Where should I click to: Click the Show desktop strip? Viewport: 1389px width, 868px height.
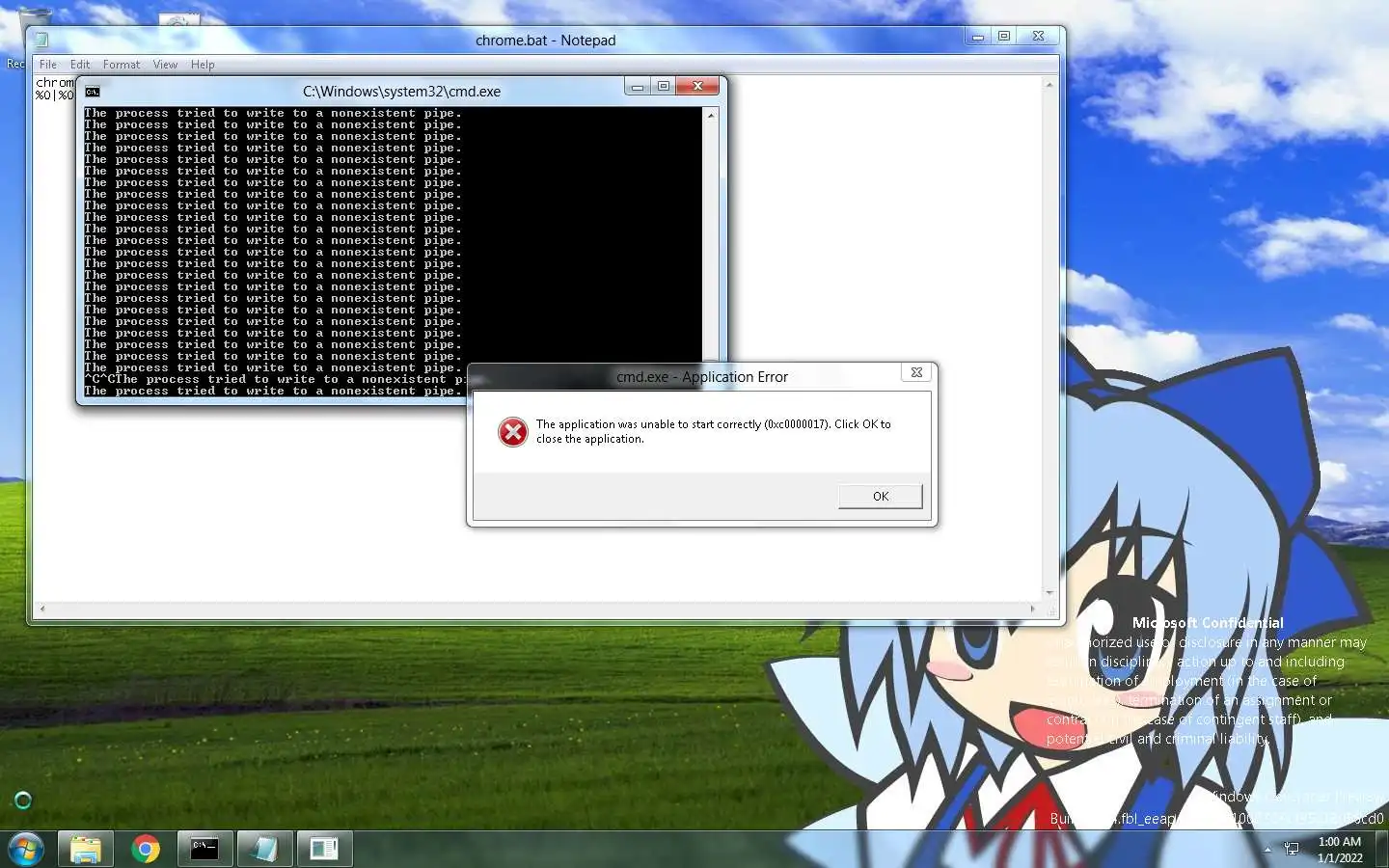point(1383,849)
